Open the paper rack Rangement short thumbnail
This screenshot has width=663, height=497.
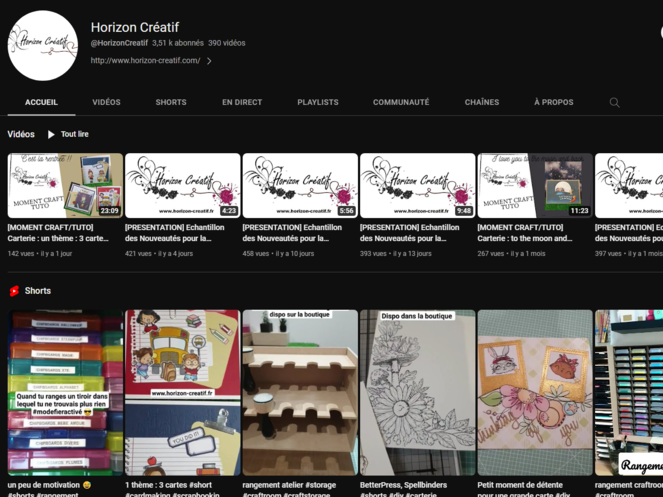coord(629,393)
